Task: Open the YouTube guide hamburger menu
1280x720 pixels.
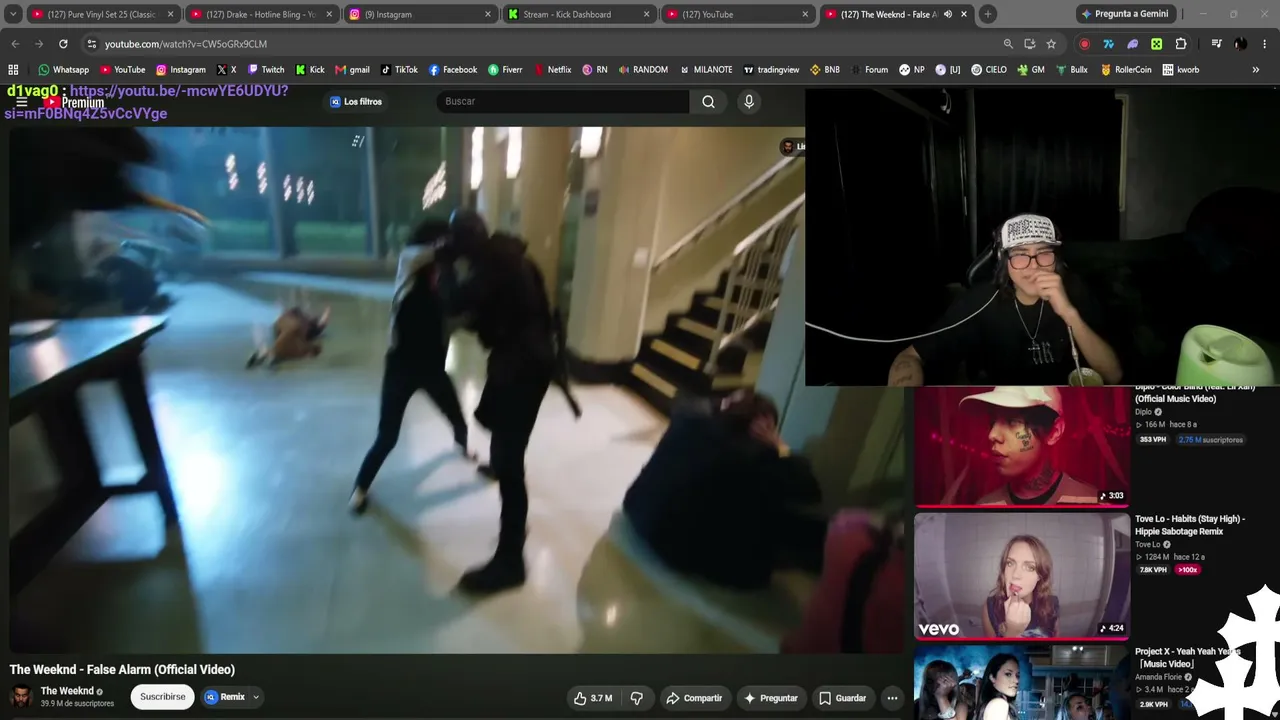Action: coord(21,102)
